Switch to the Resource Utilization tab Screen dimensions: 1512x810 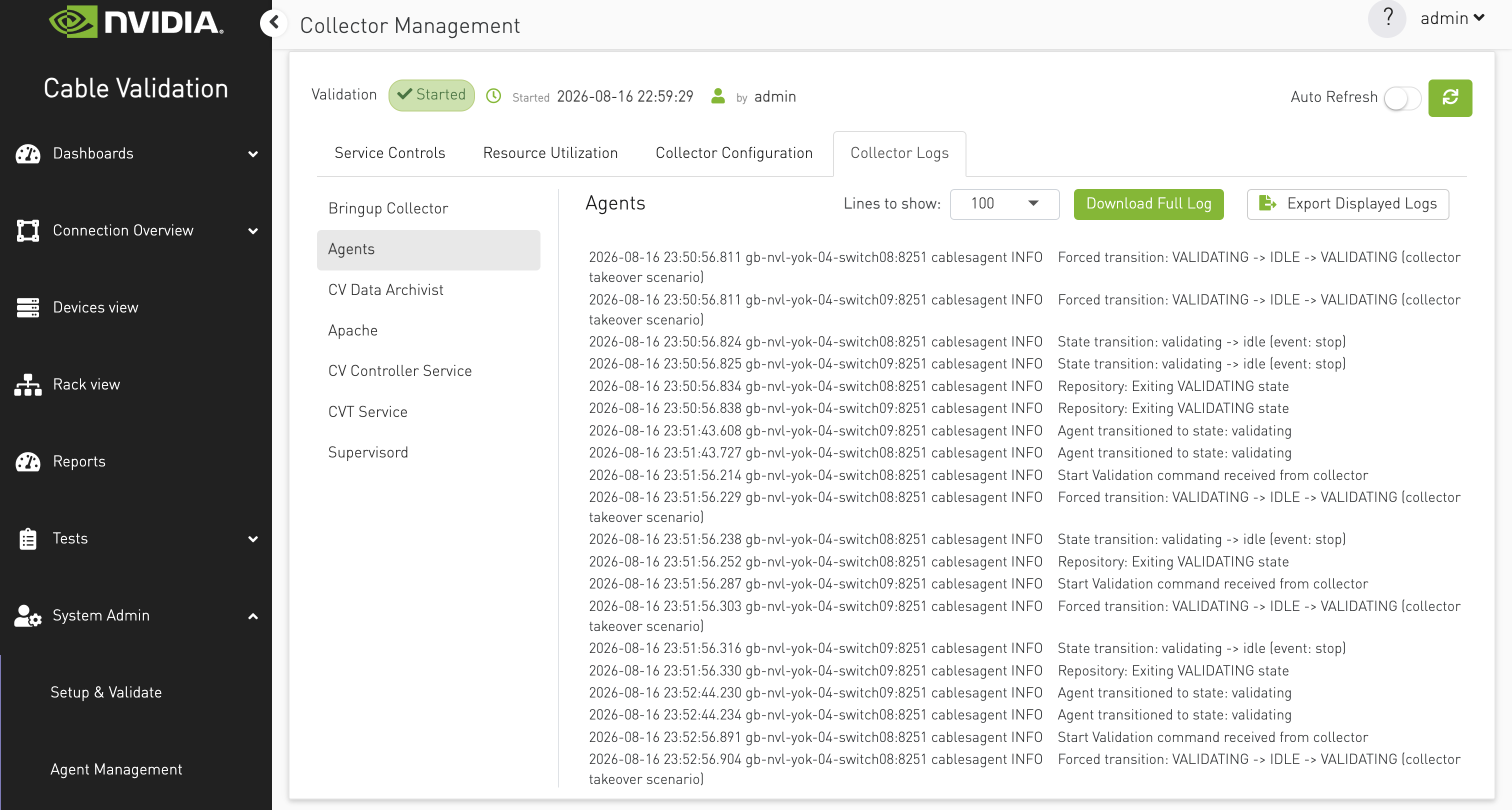click(x=550, y=152)
